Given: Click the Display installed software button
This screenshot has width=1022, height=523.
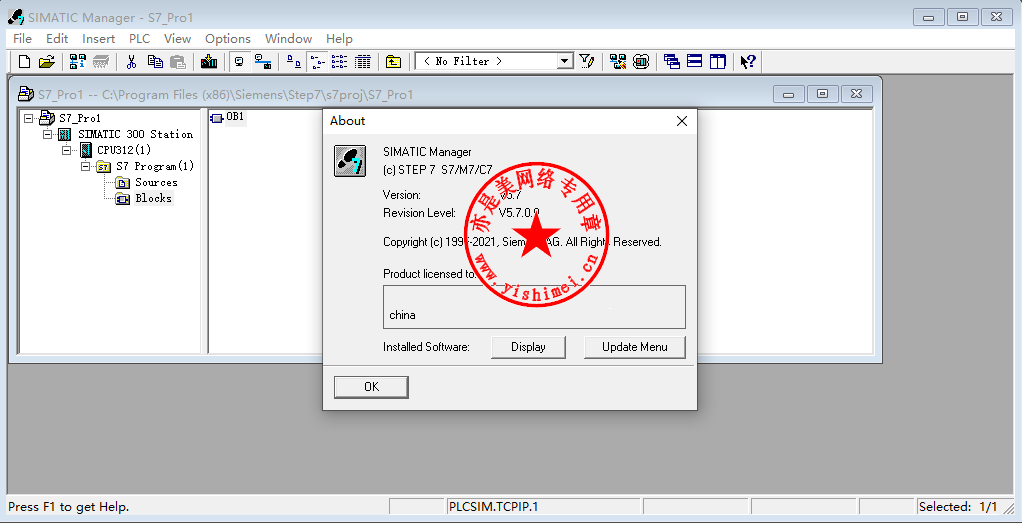Looking at the screenshot, I should point(528,347).
